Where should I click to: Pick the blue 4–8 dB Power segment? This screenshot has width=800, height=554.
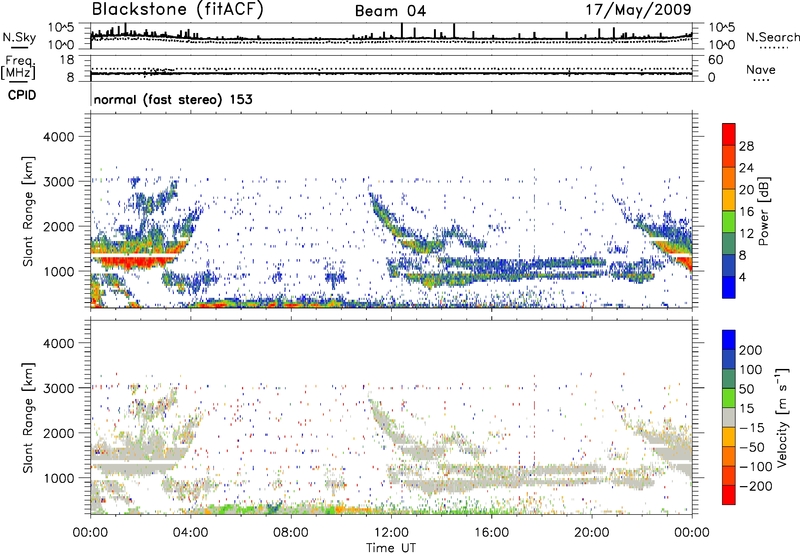729,265
